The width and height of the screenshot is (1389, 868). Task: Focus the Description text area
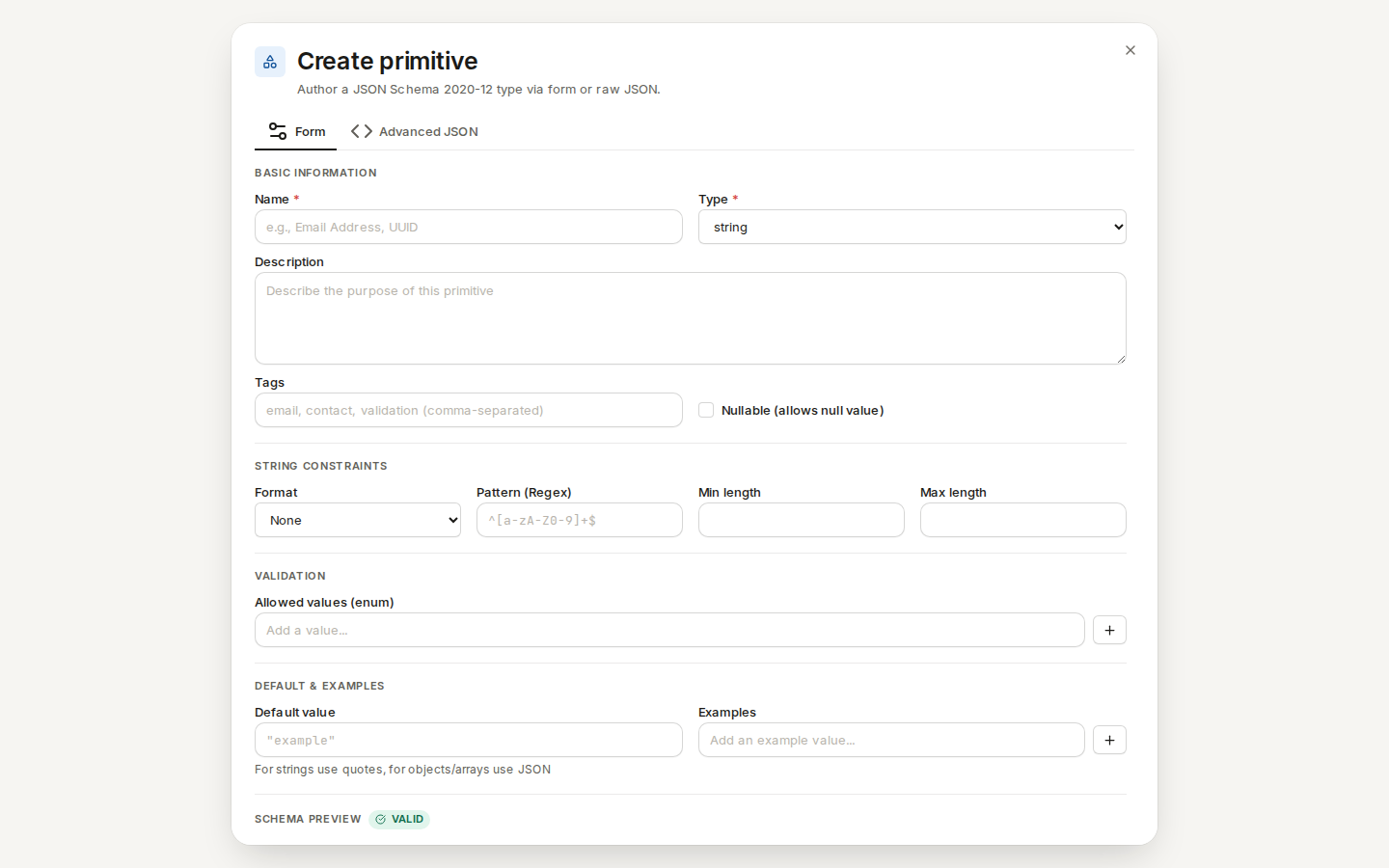691,318
